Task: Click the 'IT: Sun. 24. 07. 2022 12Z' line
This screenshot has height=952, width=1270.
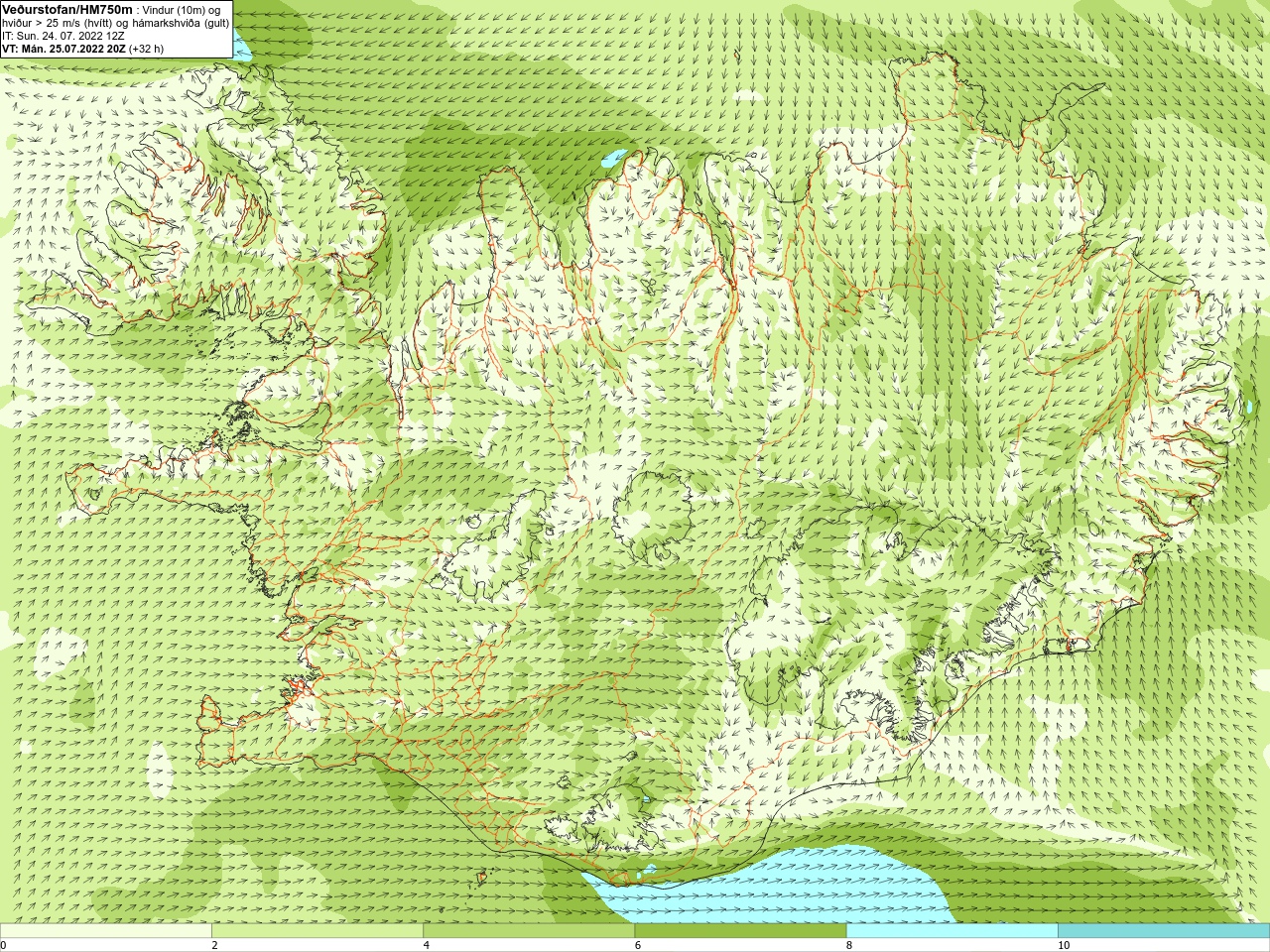Action: (x=63, y=36)
